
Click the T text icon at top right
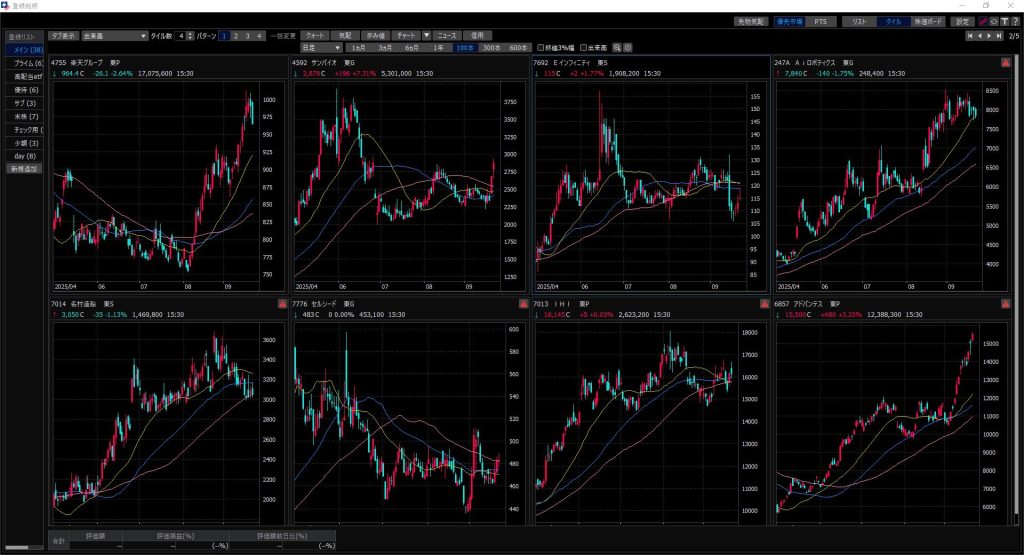tap(1003, 21)
